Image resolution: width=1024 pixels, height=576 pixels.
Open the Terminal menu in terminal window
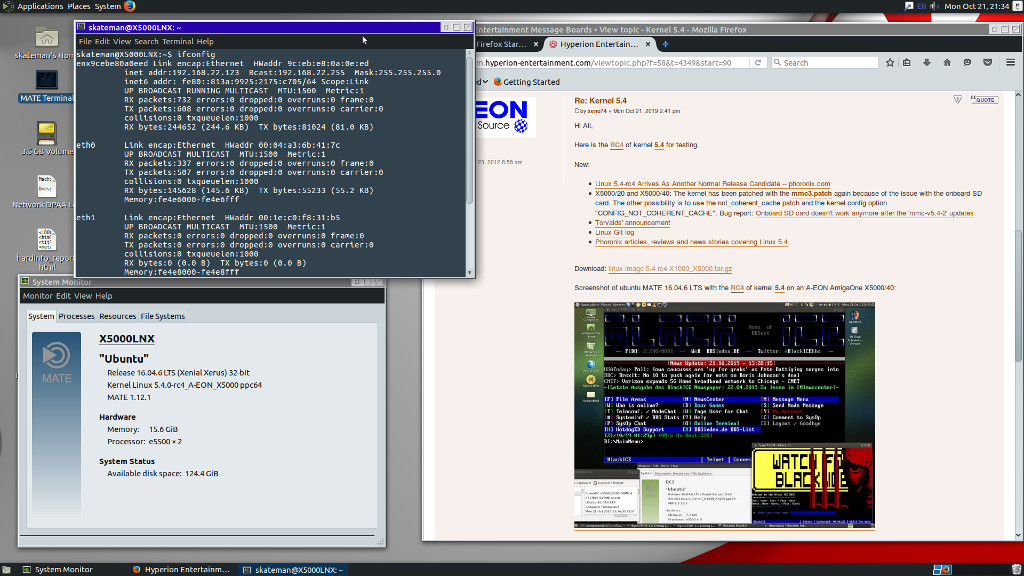[x=178, y=41]
